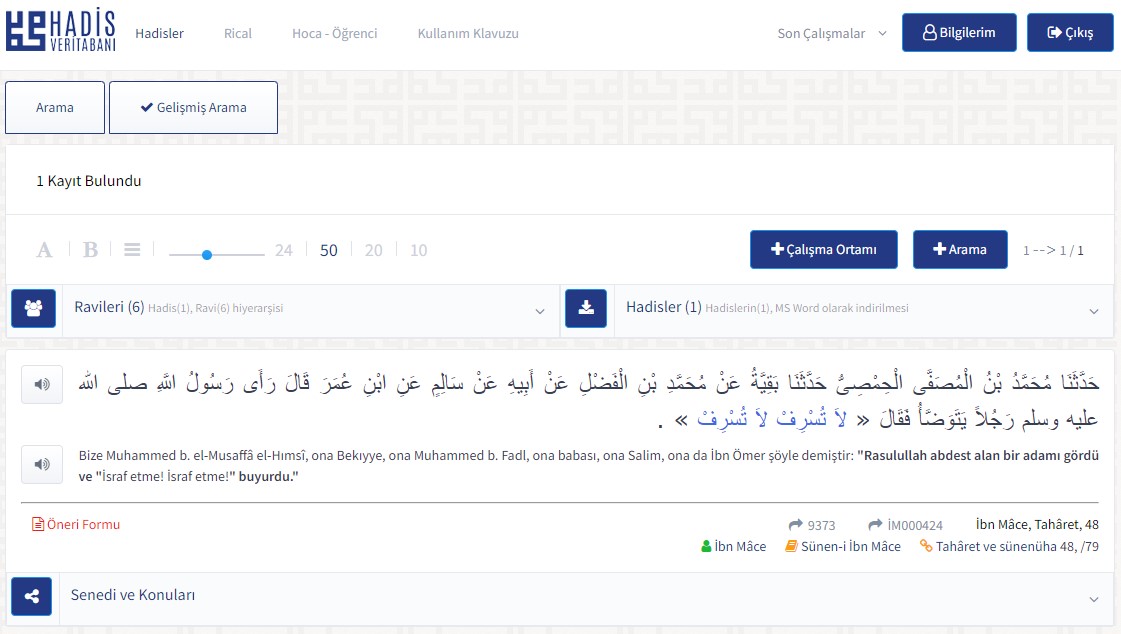Switch to the Gelişmiş Arama tab
Image resolution: width=1121 pixels, height=634 pixels.
click(x=193, y=108)
